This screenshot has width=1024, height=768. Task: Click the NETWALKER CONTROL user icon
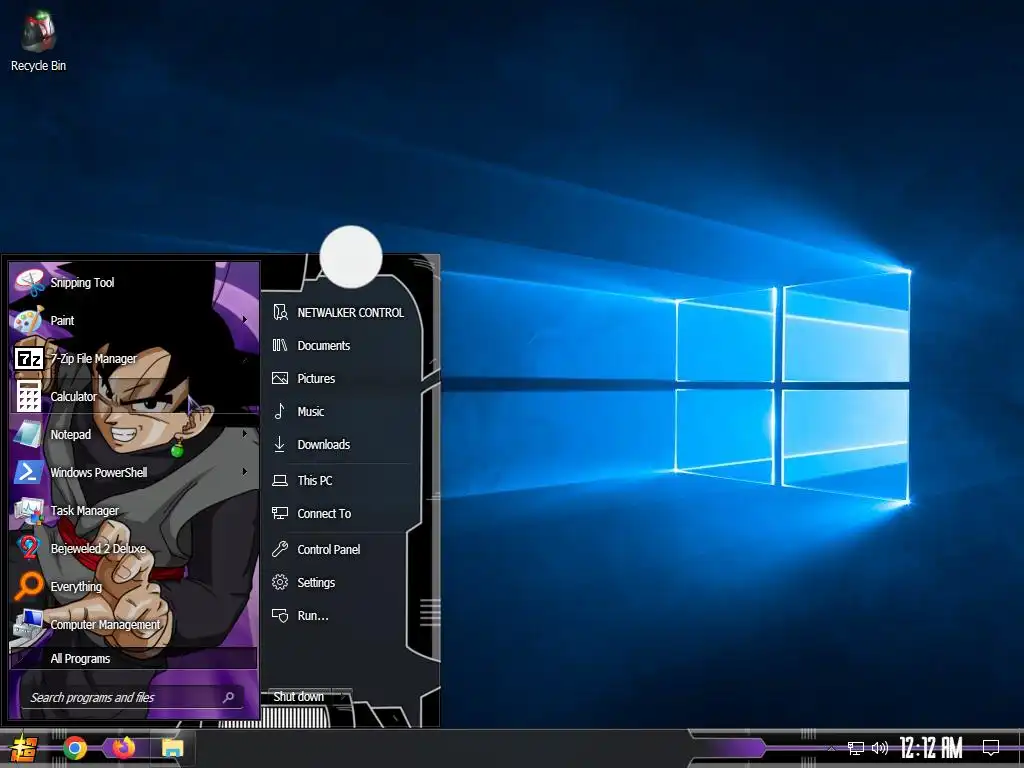pos(280,312)
